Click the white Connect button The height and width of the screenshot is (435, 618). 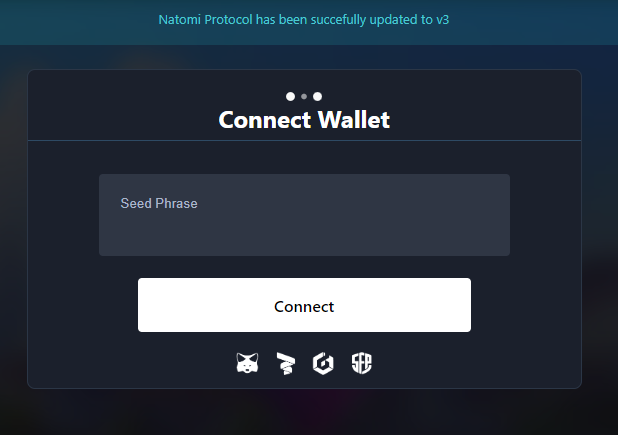click(304, 305)
